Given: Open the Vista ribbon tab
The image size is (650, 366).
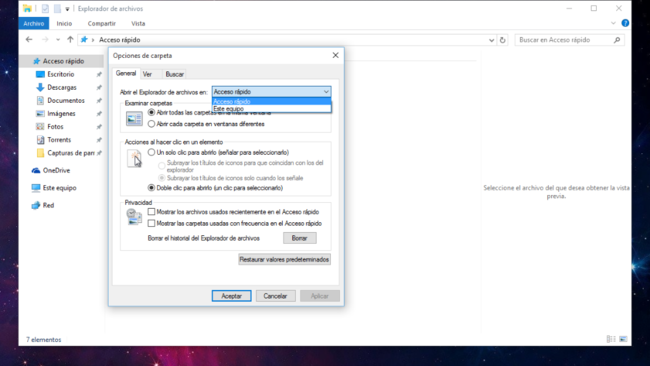Looking at the screenshot, I should [x=138, y=24].
